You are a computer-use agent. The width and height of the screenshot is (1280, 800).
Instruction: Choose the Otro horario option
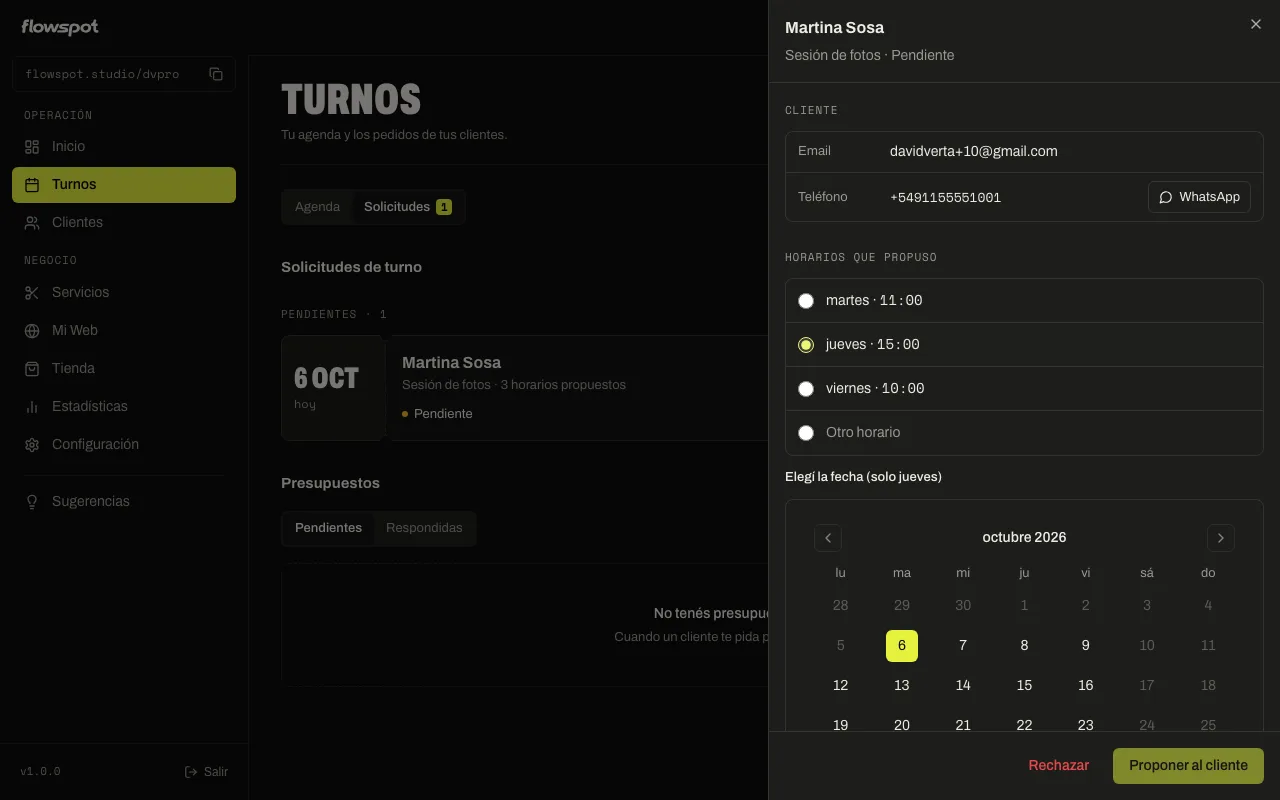(1024, 432)
